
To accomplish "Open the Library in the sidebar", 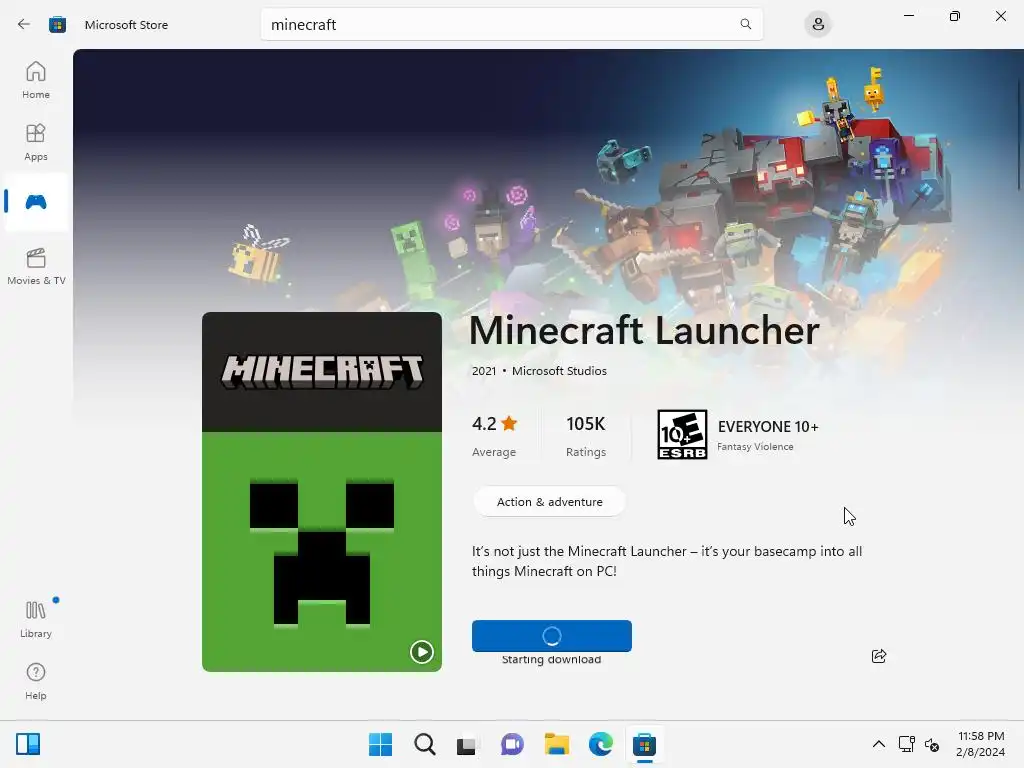I will [x=36, y=619].
